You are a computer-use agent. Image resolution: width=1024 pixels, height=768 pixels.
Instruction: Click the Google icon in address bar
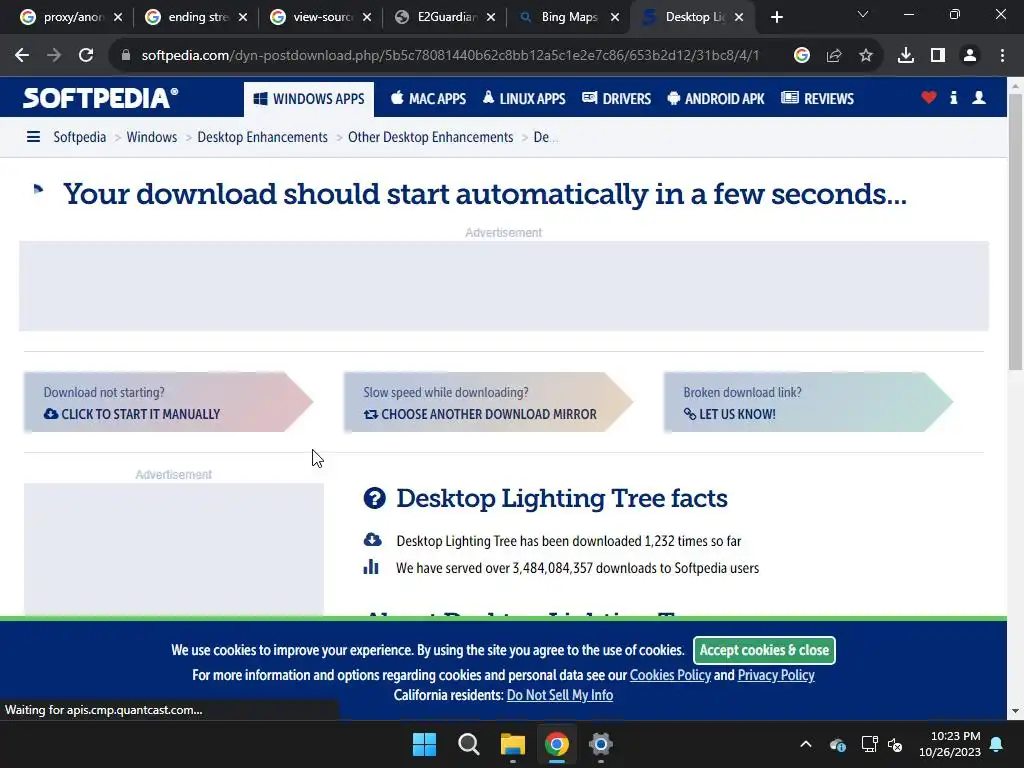802,56
